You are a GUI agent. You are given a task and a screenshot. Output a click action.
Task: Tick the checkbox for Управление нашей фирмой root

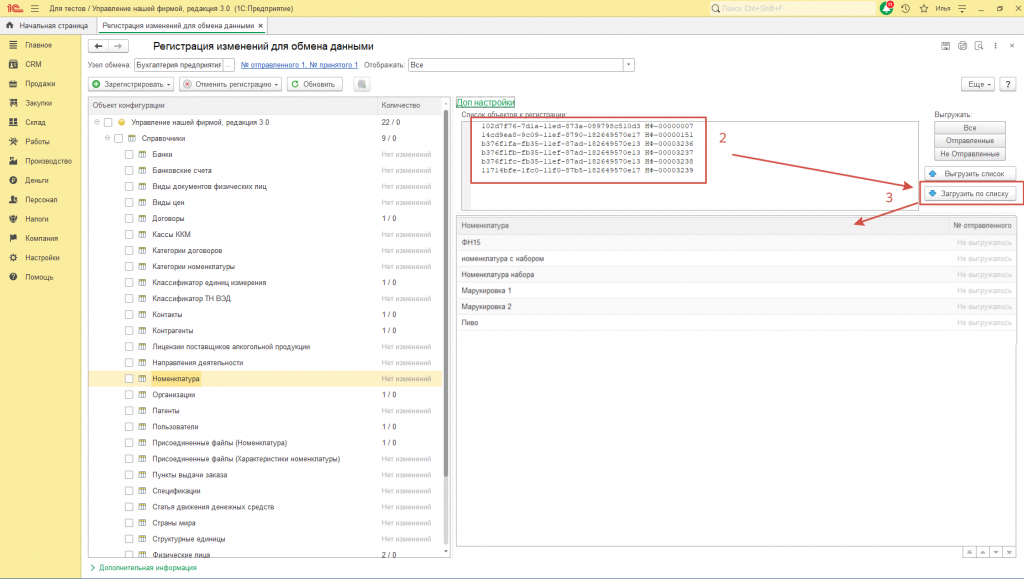point(108,122)
